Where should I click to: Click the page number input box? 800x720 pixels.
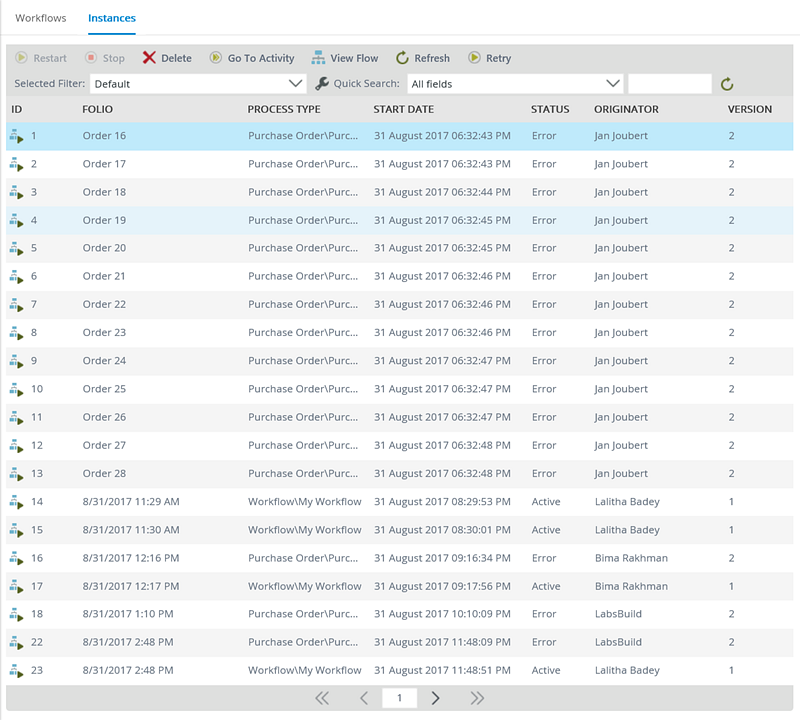pyautogui.click(x=400, y=698)
